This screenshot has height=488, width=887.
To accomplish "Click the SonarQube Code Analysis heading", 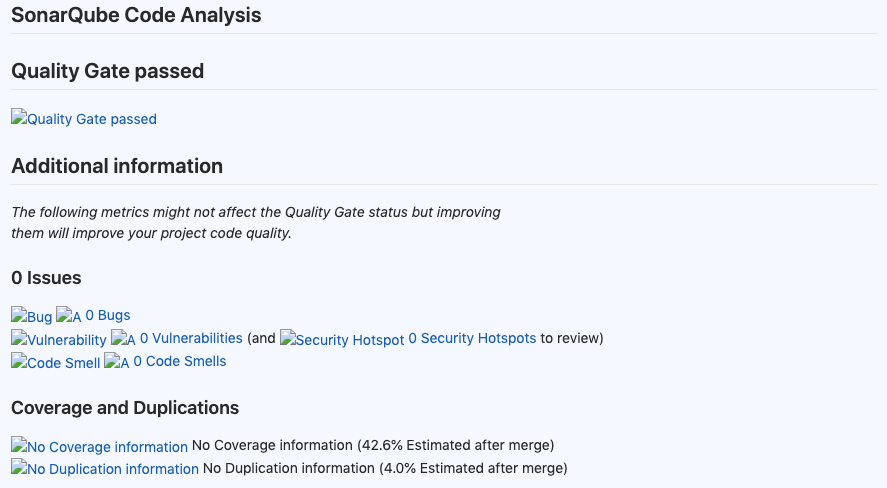I will click(x=136, y=16).
